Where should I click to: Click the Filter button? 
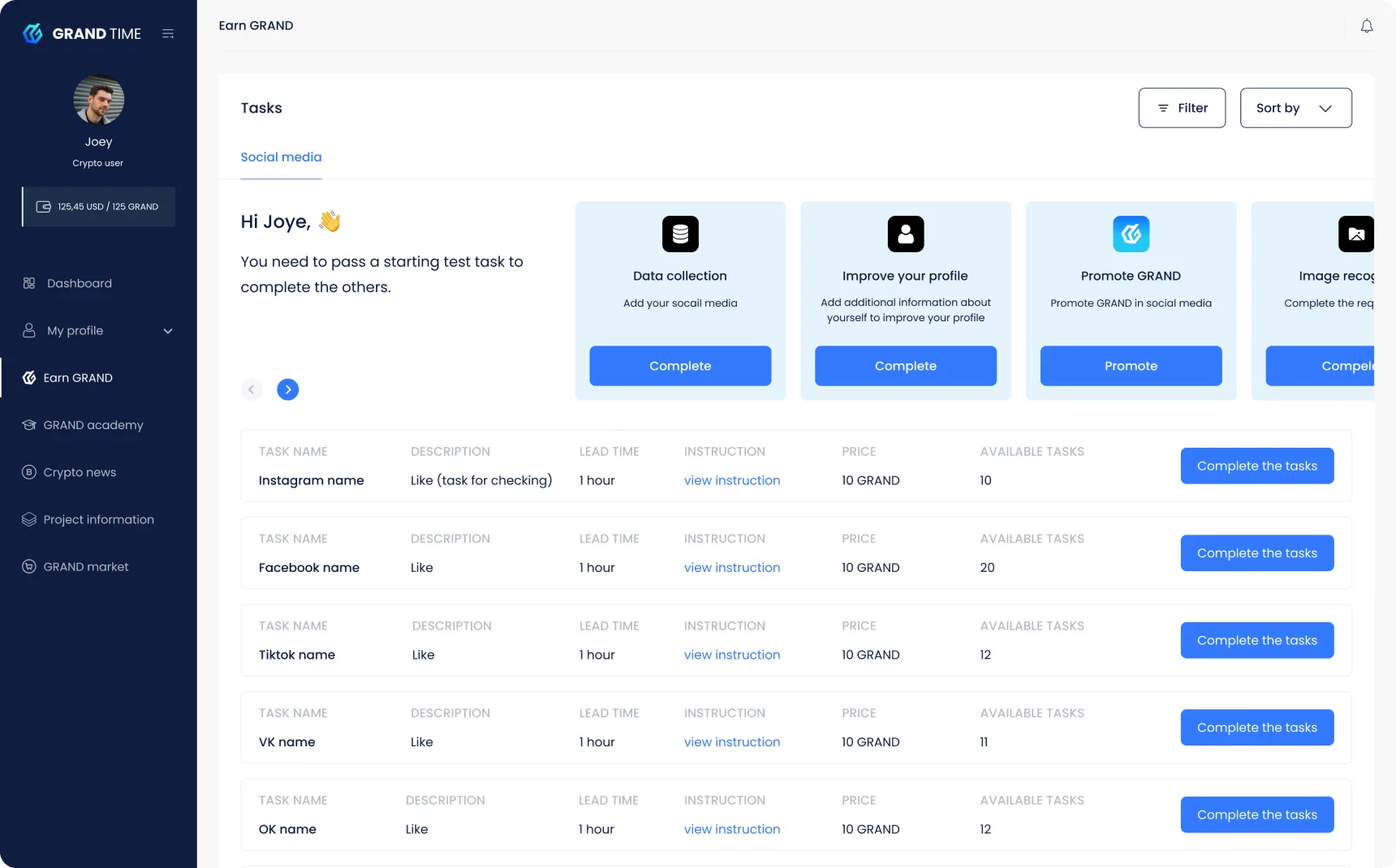click(x=1182, y=108)
